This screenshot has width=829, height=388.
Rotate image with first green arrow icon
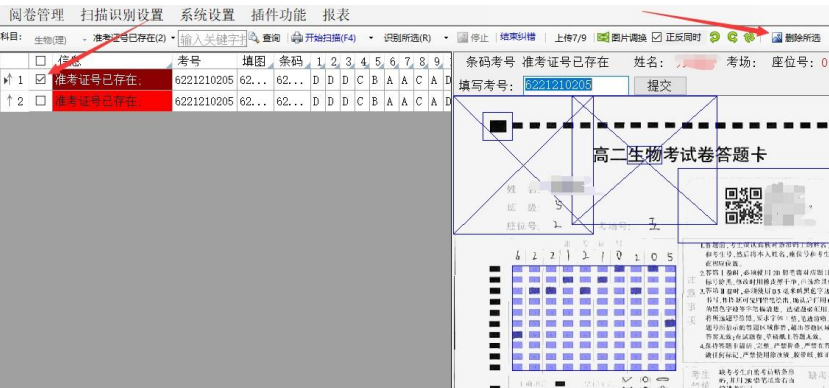tap(715, 37)
